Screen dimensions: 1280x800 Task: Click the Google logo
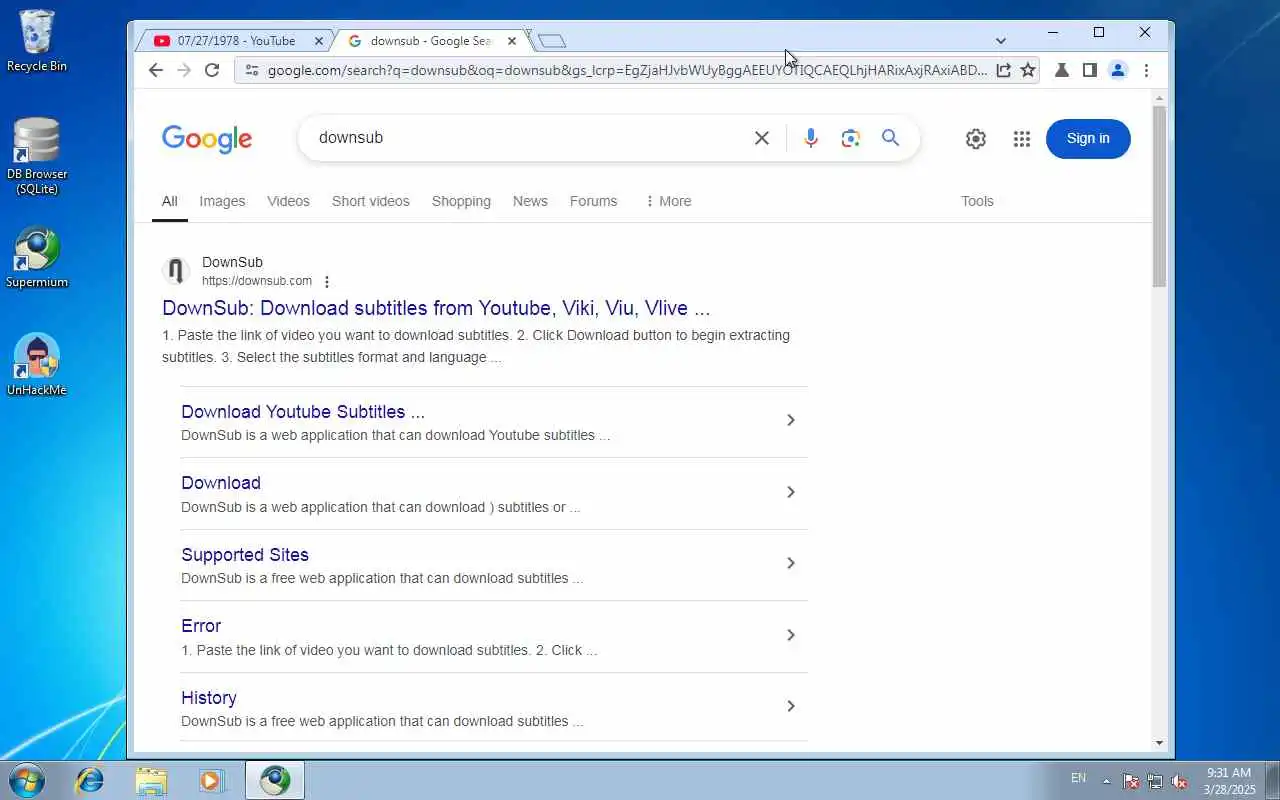coord(207,139)
